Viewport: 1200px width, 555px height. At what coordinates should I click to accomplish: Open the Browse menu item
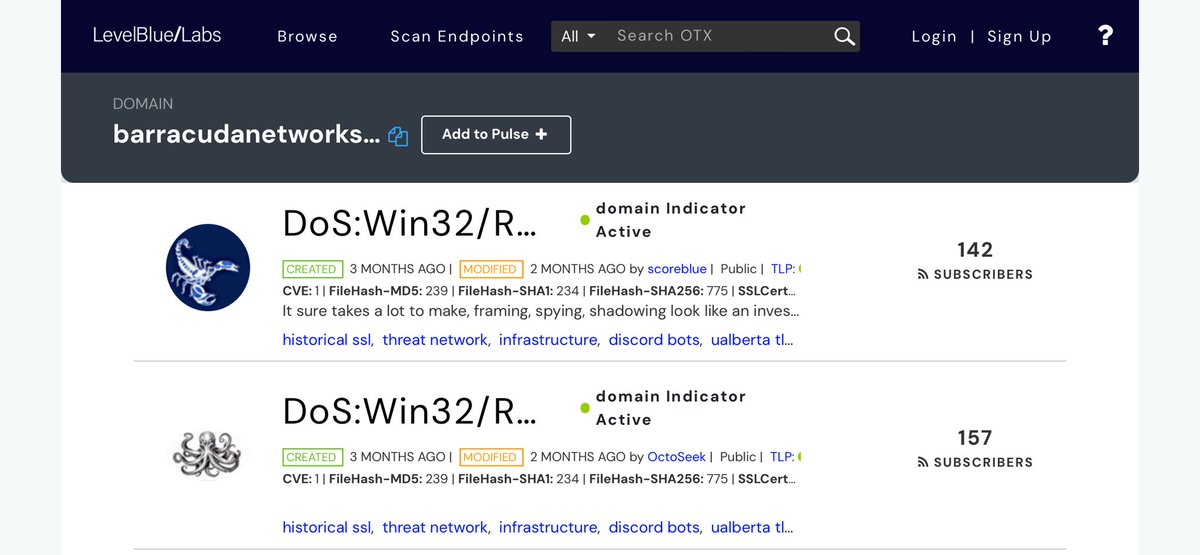307,36
